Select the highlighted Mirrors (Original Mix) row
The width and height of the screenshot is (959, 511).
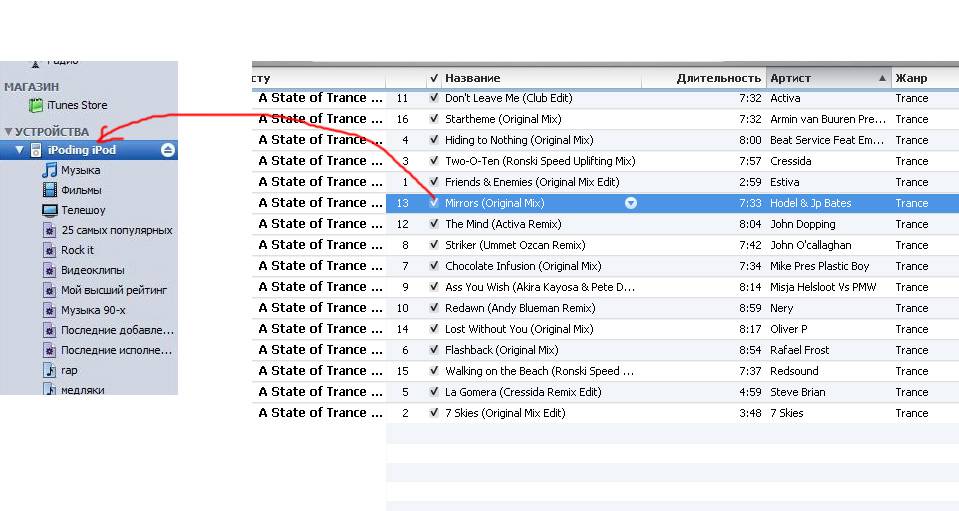tap(672, 203)
